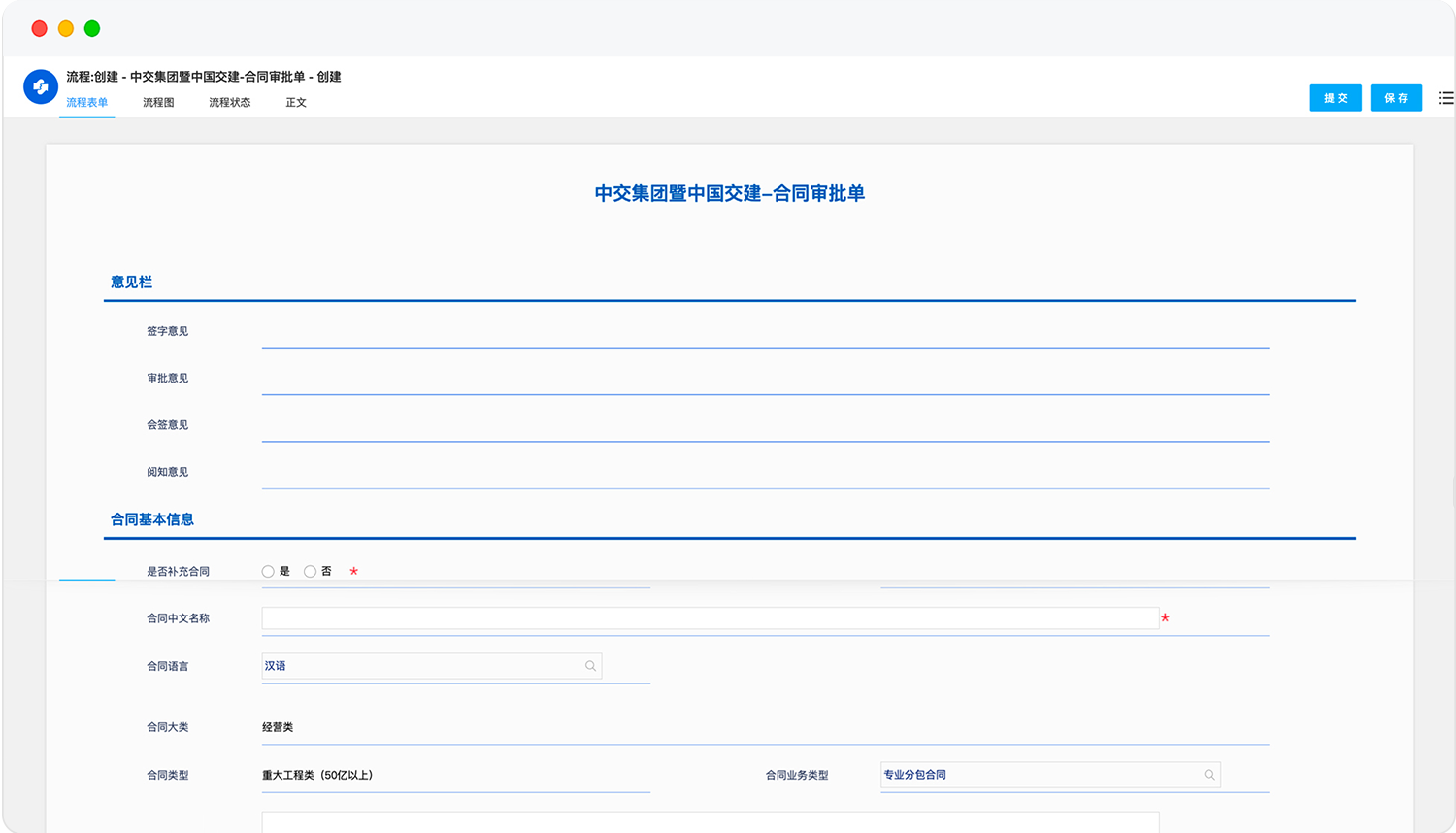
Task: Click the 重大工程类（50亿以上）value
Action: coord(317,775)
